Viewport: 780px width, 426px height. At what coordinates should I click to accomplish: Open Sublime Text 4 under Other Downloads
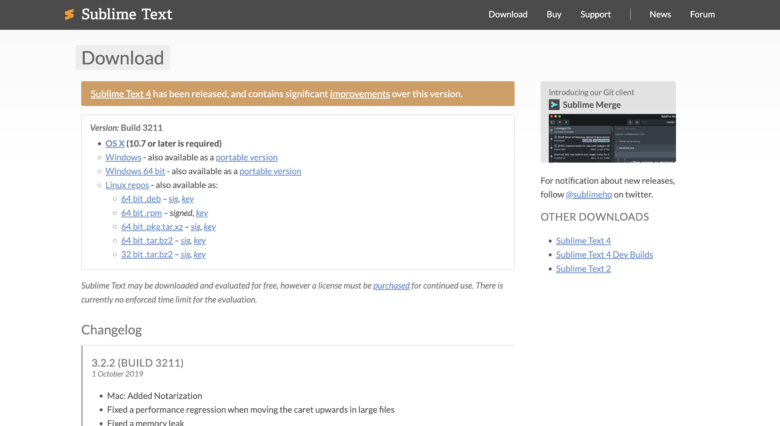[583, 241]
